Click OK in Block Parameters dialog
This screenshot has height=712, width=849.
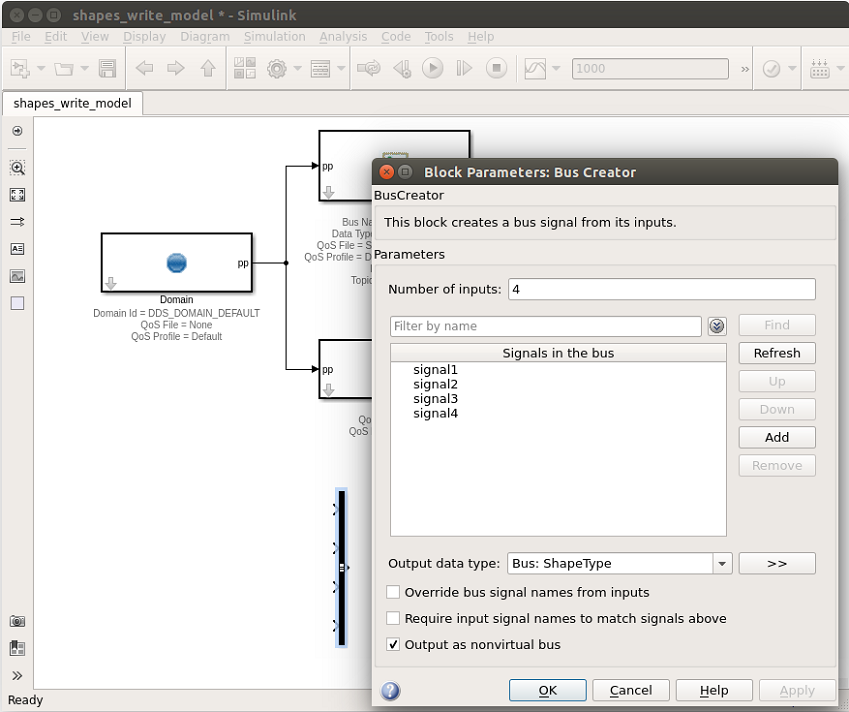pyautogui.click(x=547, y=690)
